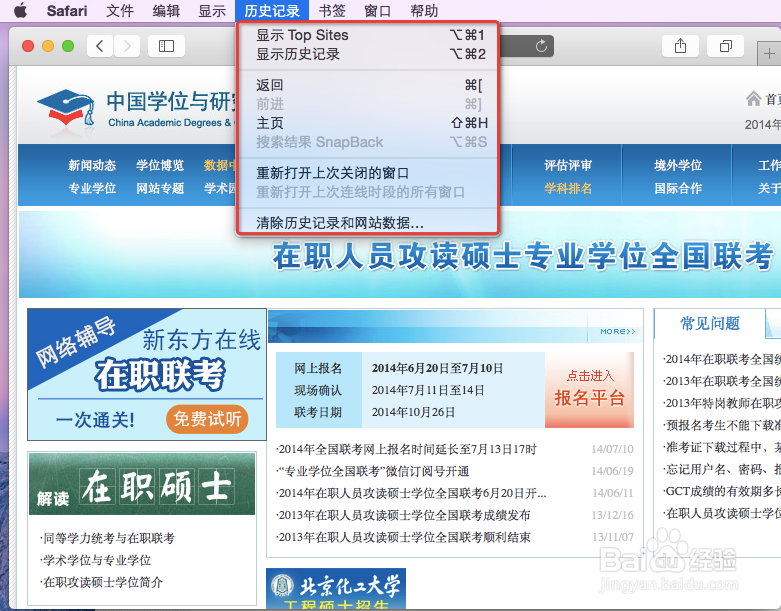Choose 清除历史记录和网站数据…
Viewport: 781px width, 611px height.
pos(368,223)
